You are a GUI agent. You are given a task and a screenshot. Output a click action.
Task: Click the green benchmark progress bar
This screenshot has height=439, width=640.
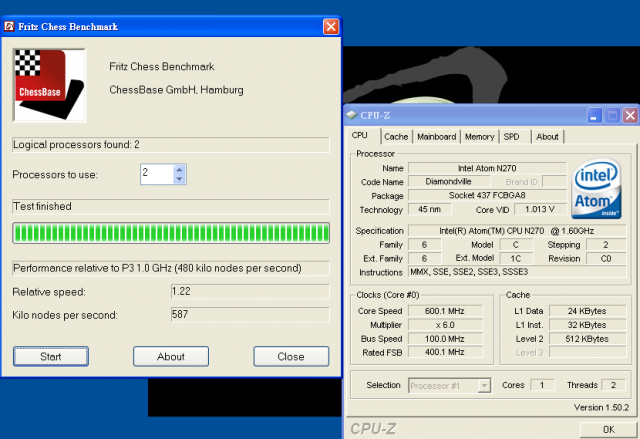pos(171,233)
